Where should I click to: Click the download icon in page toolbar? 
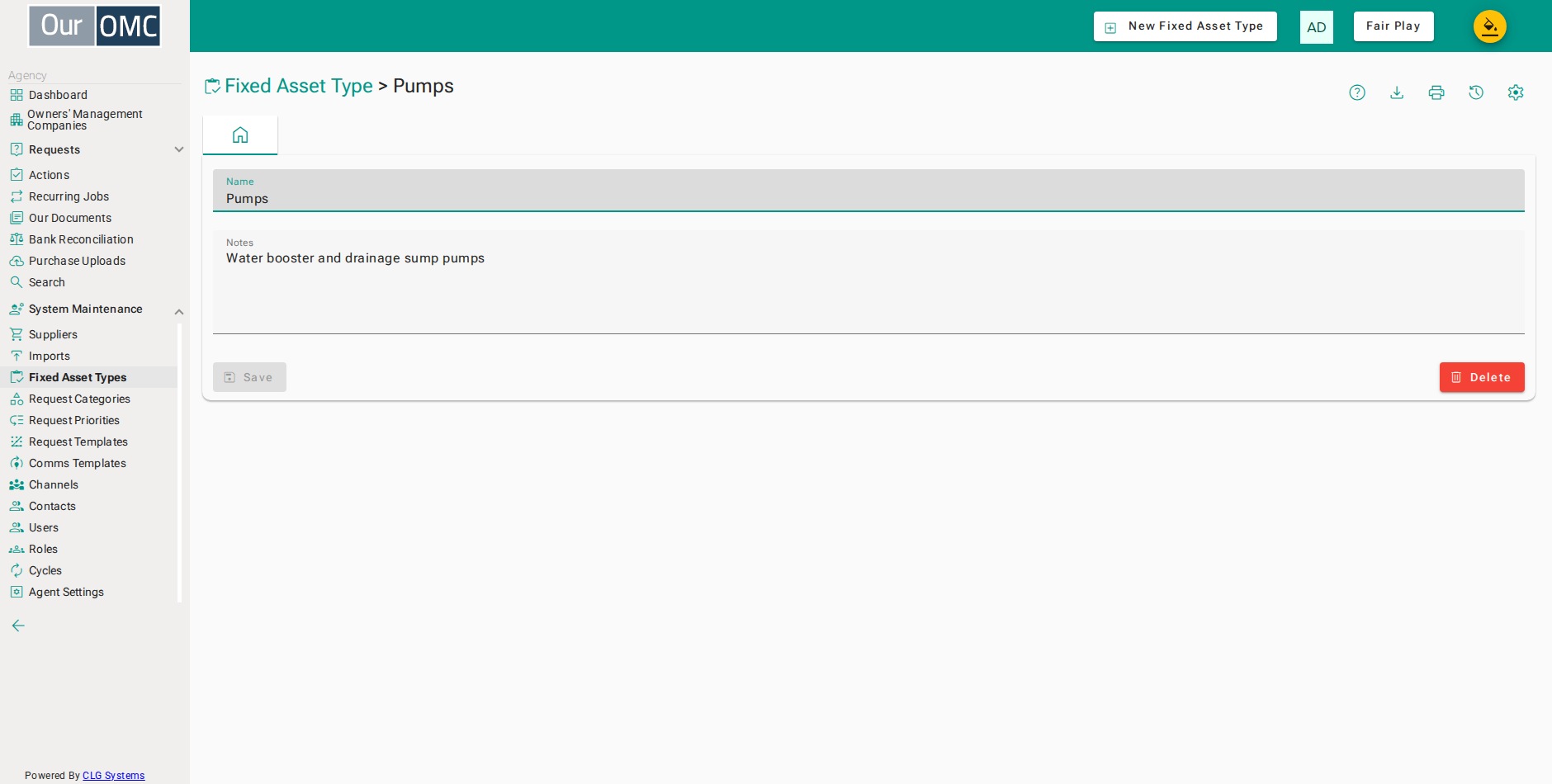coord(1397,92)
